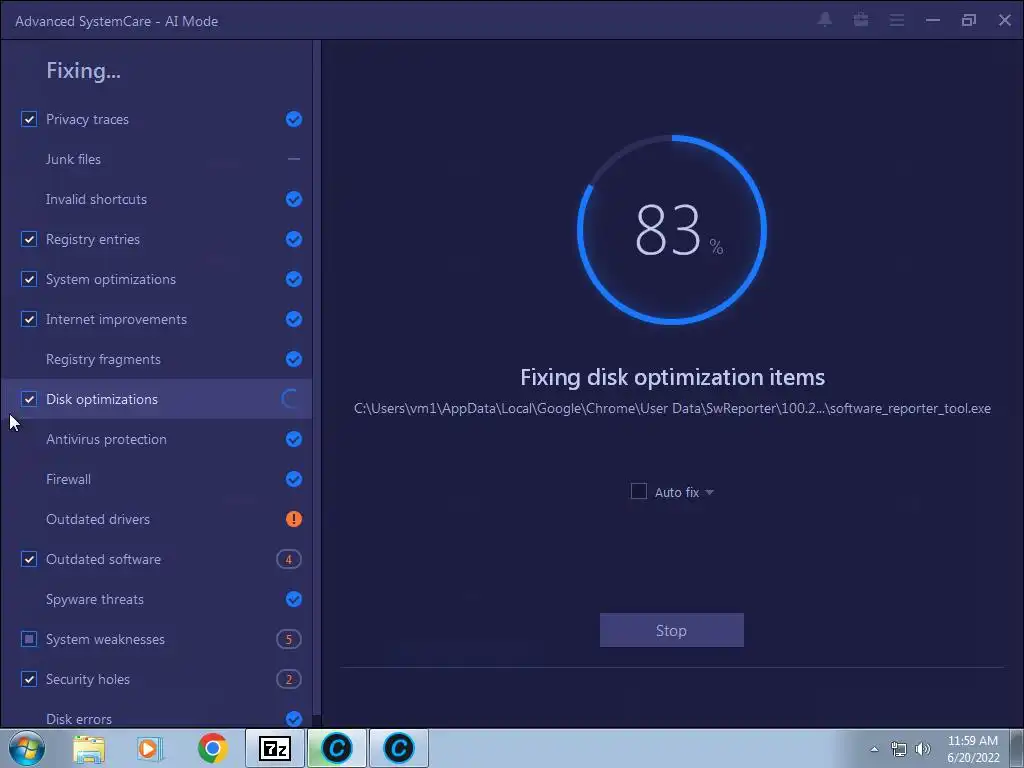This screenshot has height=768, width=1024.
Task: Click the notification bell icon in title bar
Action: point(825,20)
